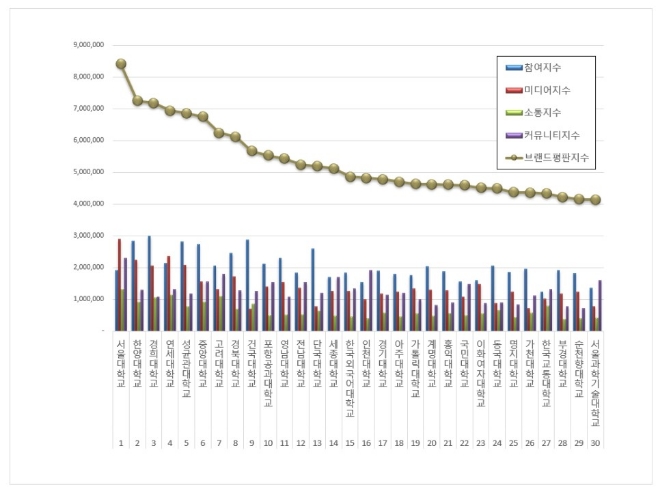Viewport: 660px width, 491px height.
Task: Select the 5,000,000 y-axis label
Action: 93,172
